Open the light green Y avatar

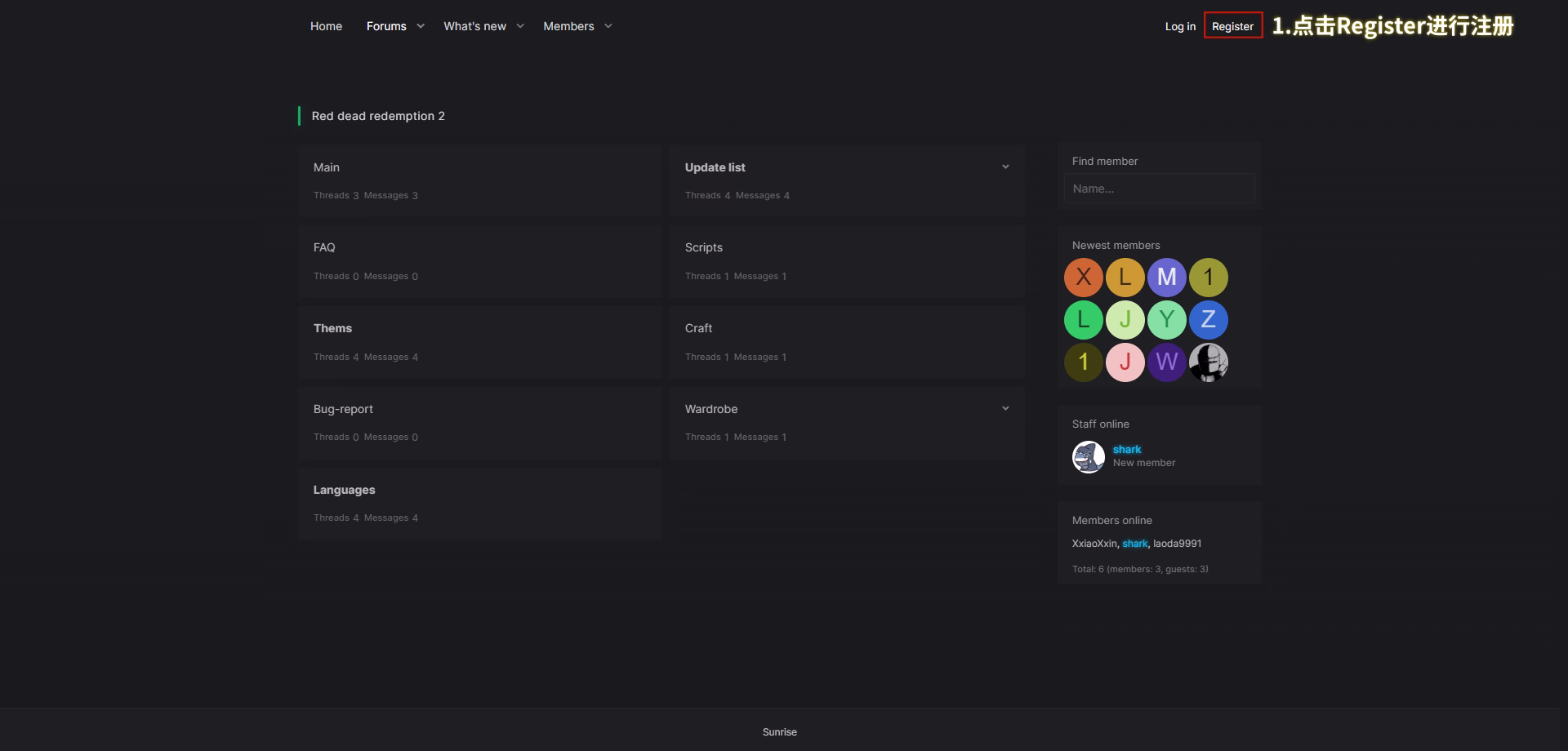[1166, 320]
